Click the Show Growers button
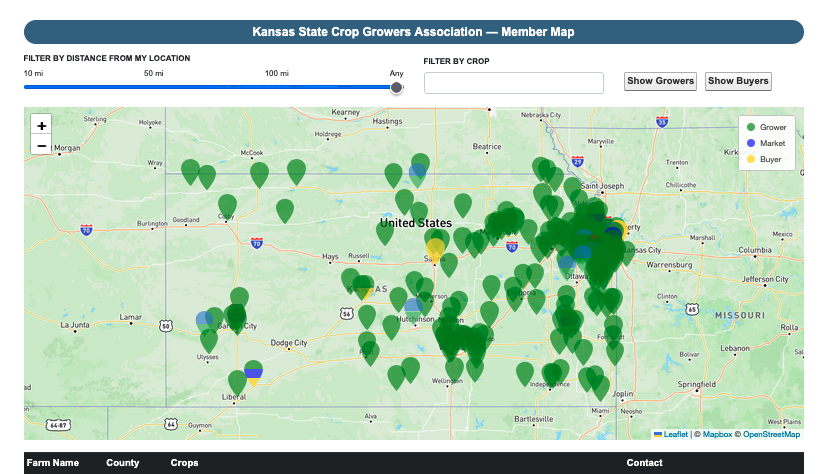The width and height of the screenshot is (828, 474). tap(660, 81)
